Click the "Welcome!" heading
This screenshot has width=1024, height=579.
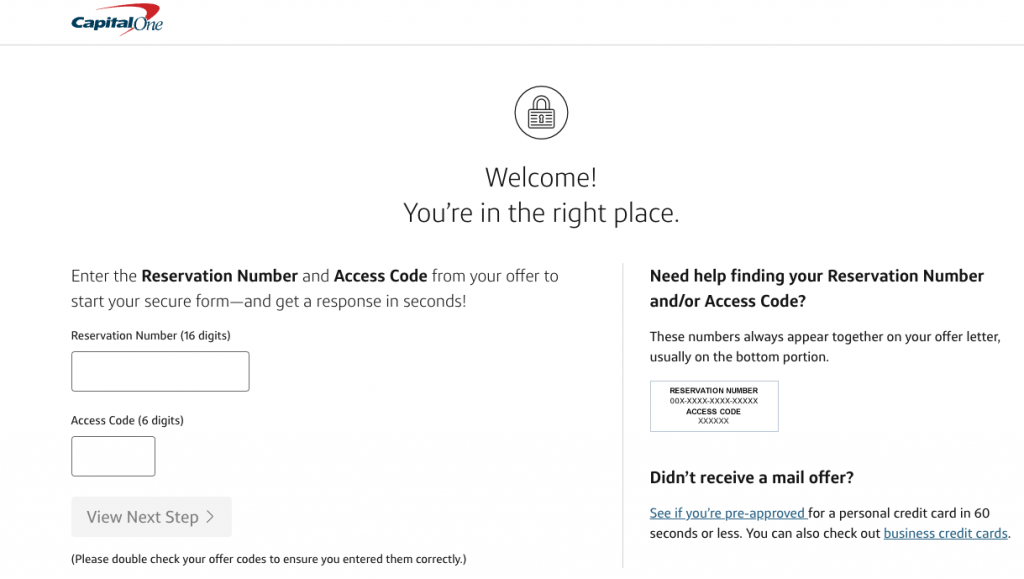click(541, 178)
